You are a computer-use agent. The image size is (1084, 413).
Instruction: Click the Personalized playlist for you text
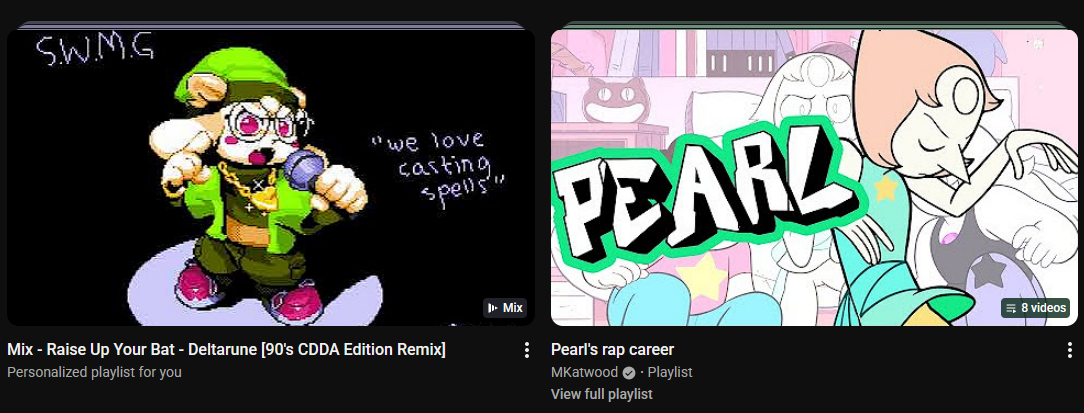[94, 372]
